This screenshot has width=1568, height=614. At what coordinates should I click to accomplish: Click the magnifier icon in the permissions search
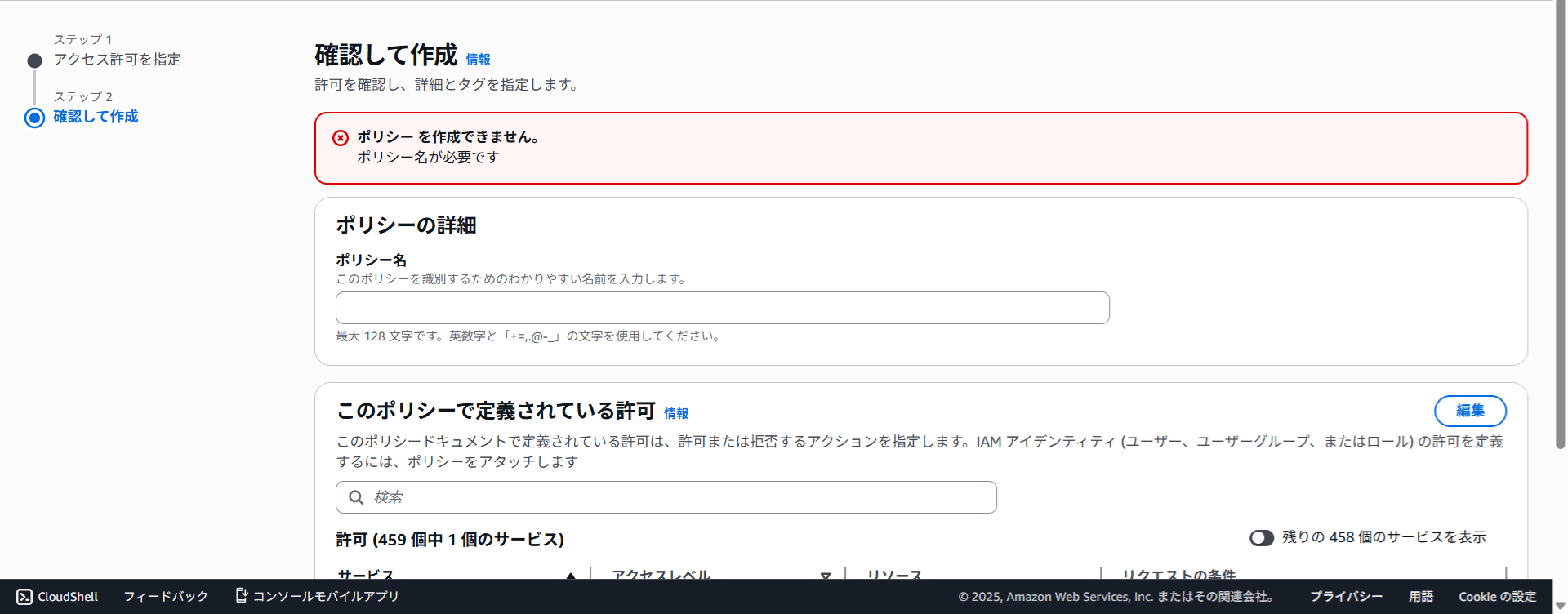(x=356, y=497)
